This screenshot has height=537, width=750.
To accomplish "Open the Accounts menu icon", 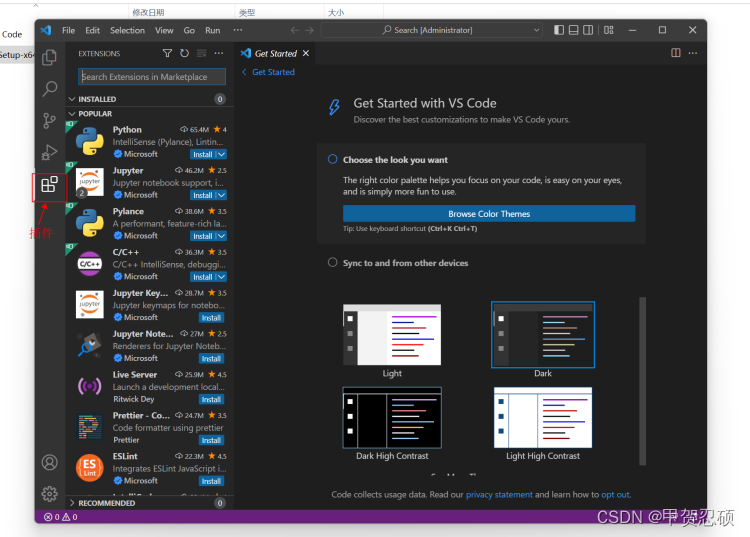I will (x=49, y=462).
